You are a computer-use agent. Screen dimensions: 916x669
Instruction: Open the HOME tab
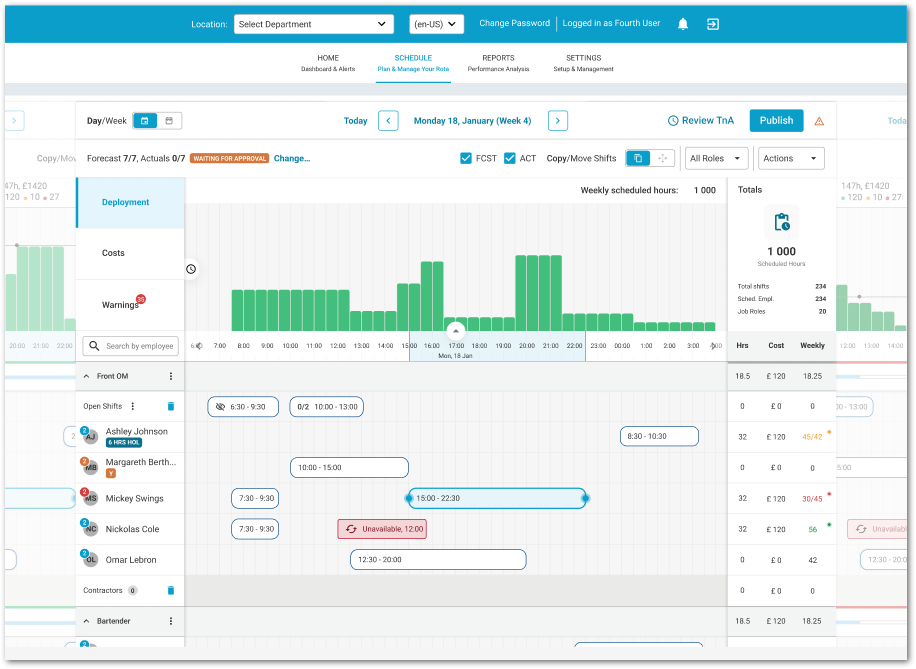328,63
